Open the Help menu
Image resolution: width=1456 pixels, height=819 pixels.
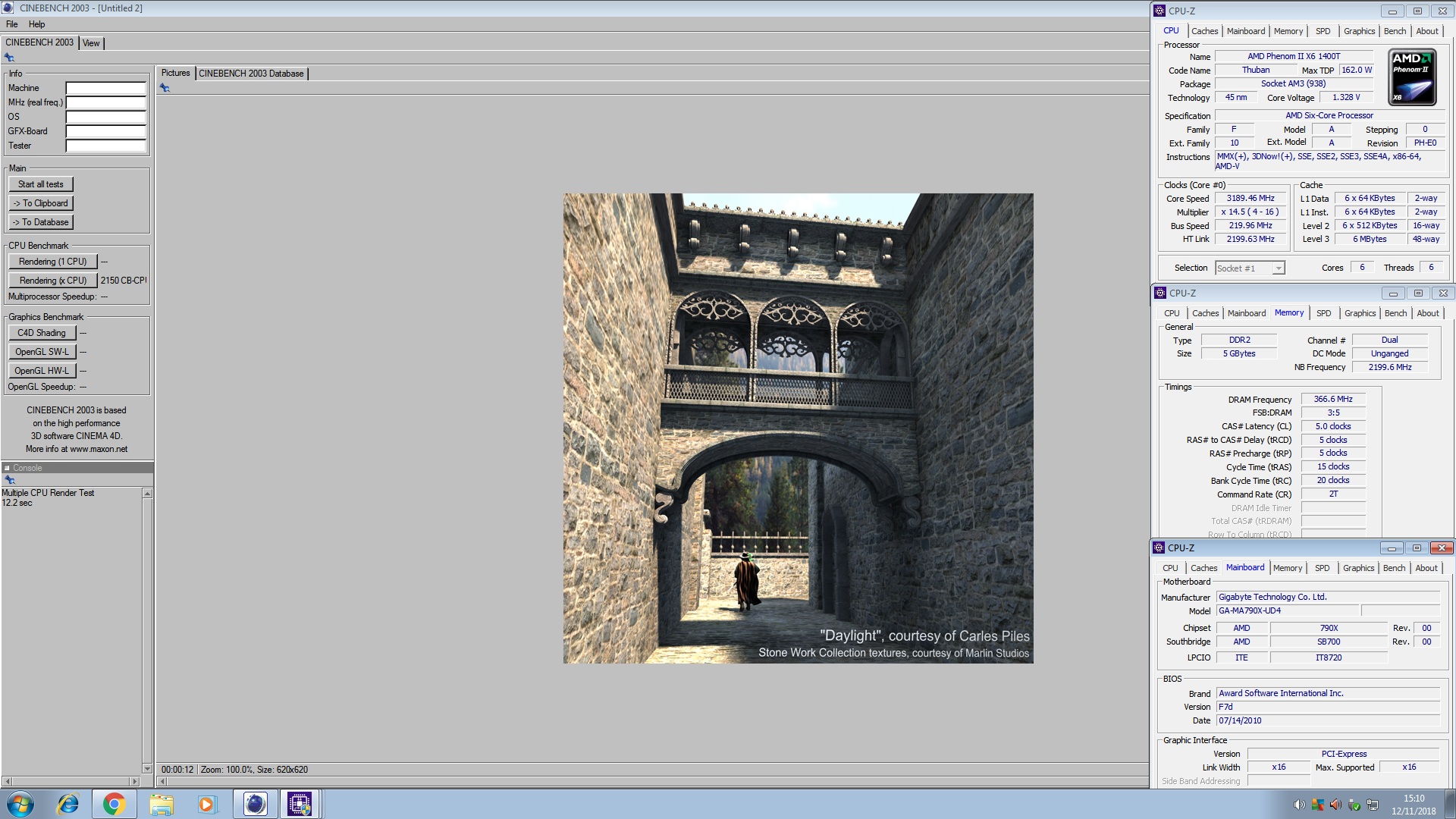[36, 24]
